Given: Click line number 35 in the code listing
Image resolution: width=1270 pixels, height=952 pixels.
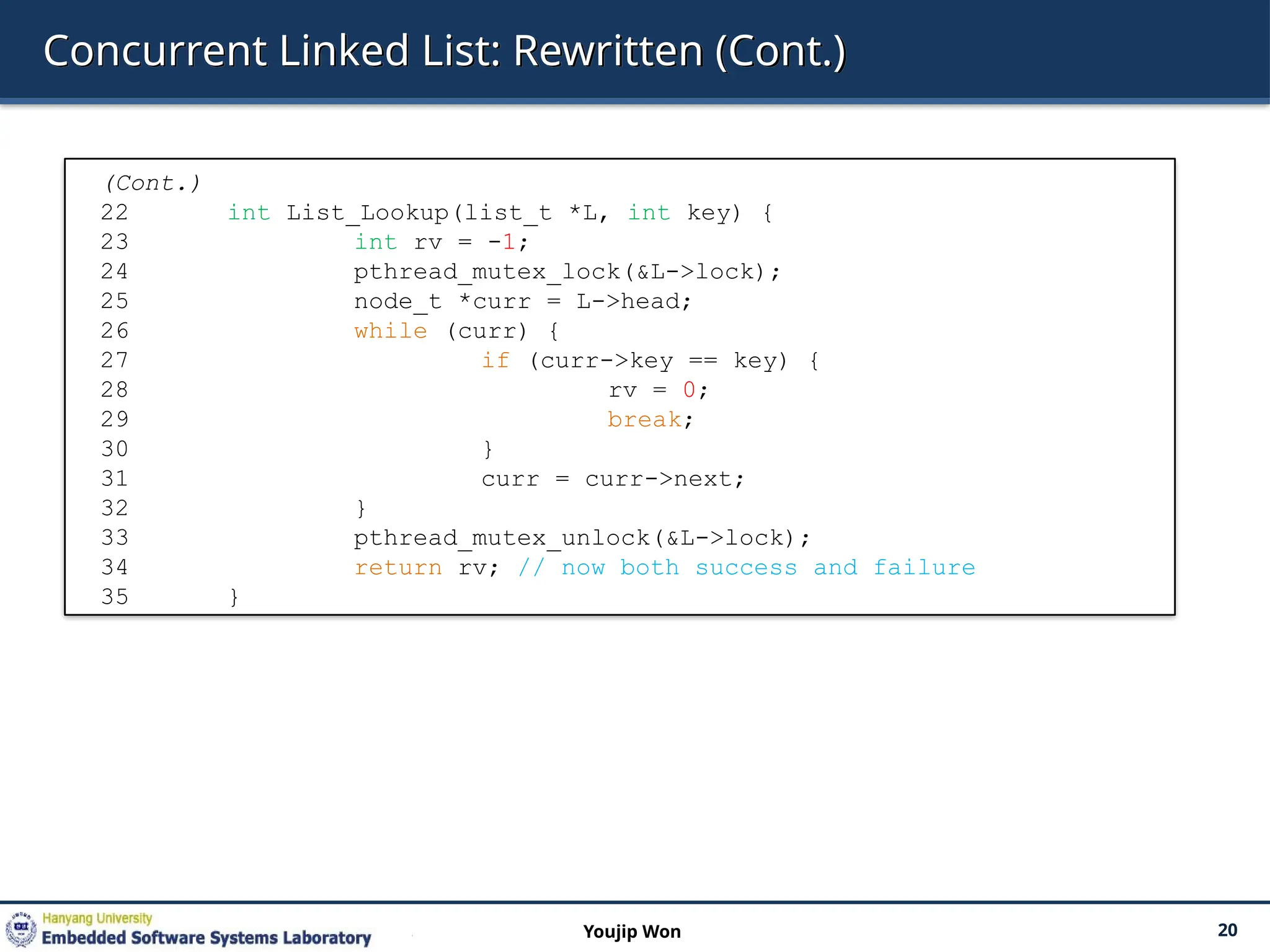Looking at the screenshot, I should (115, 597).
